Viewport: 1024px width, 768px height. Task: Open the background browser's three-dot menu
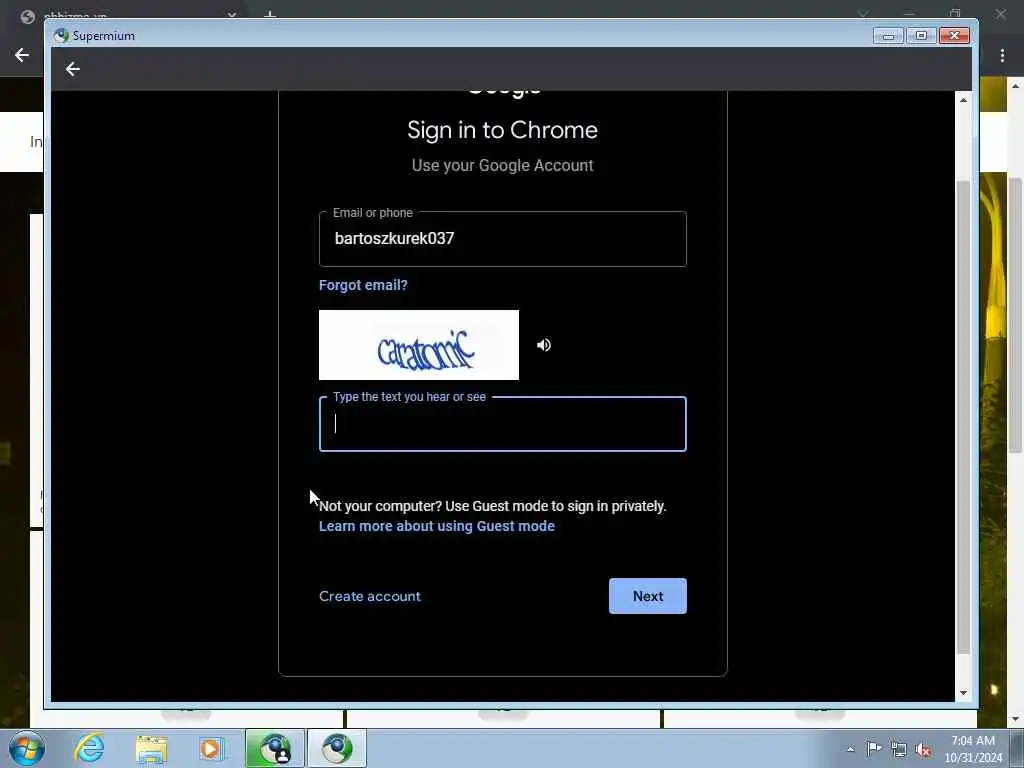tap(1002, 56)
